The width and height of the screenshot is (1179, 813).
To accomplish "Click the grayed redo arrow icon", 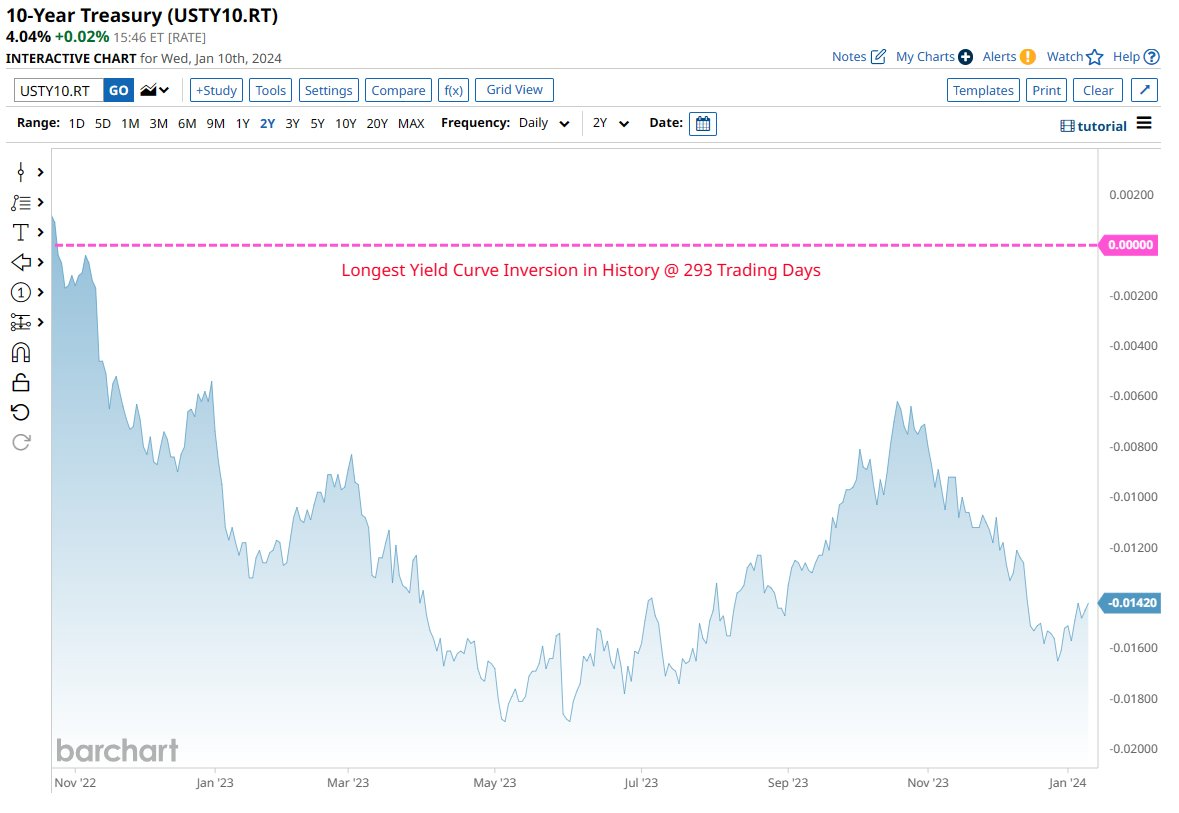I will tap(21, 442).
